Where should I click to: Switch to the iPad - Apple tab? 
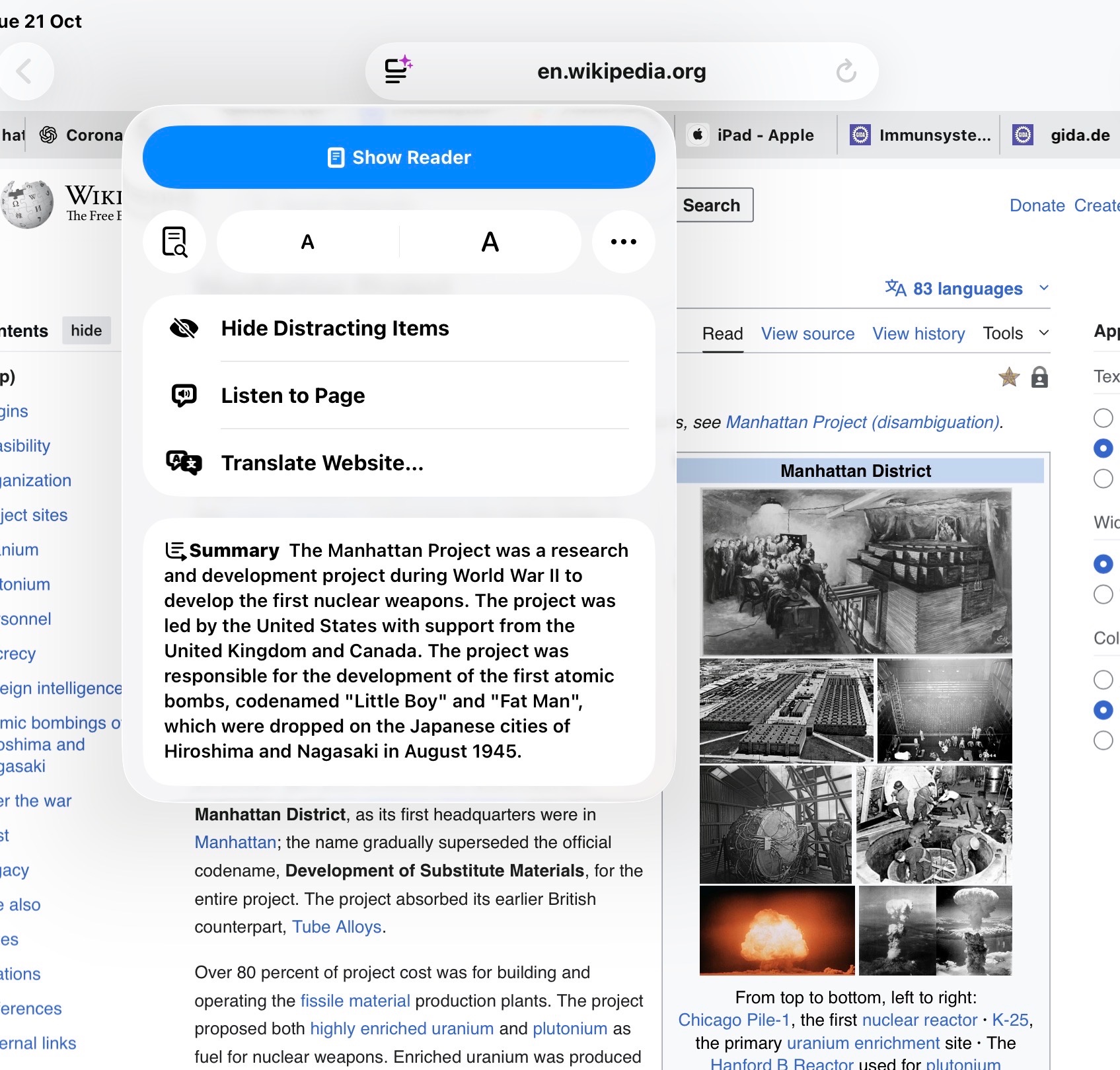(x=755, y=135)
